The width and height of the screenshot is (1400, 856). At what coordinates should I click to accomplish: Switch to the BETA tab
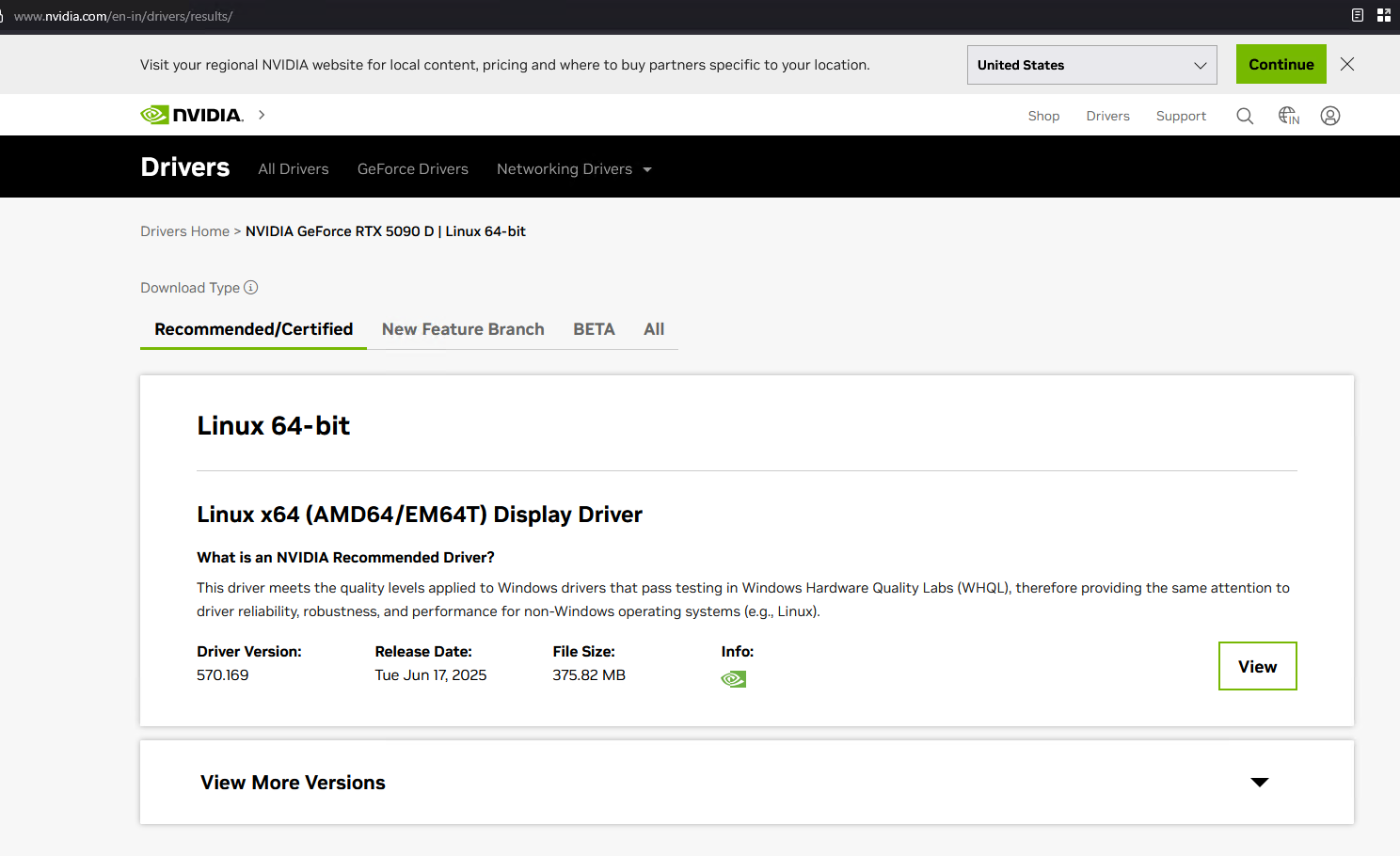tap(594, 329)
